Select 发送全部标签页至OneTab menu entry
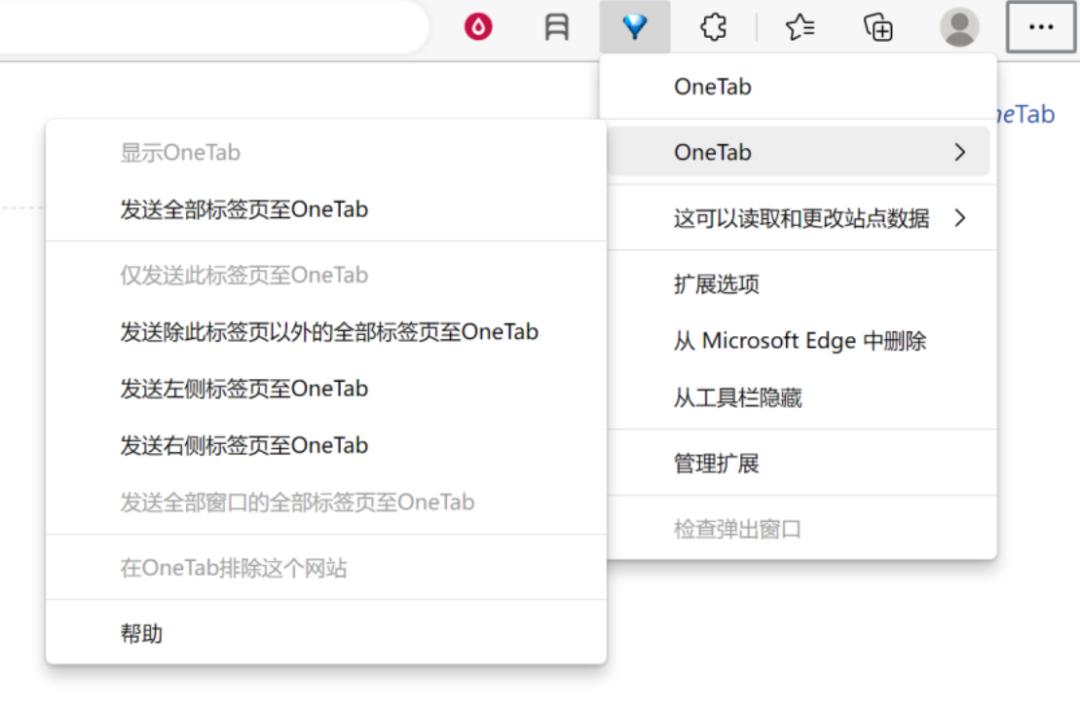Viewport: 1080px width, 712px height. click(244, 209)
